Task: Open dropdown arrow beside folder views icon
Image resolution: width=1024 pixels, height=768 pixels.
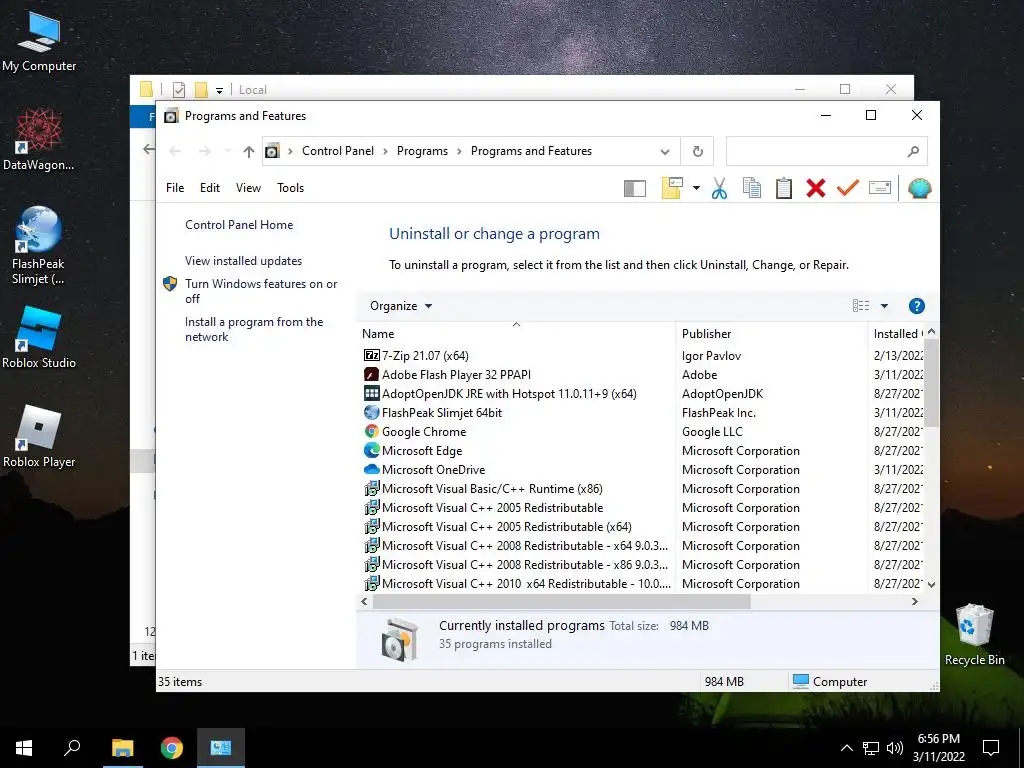Action: (696, 189)
